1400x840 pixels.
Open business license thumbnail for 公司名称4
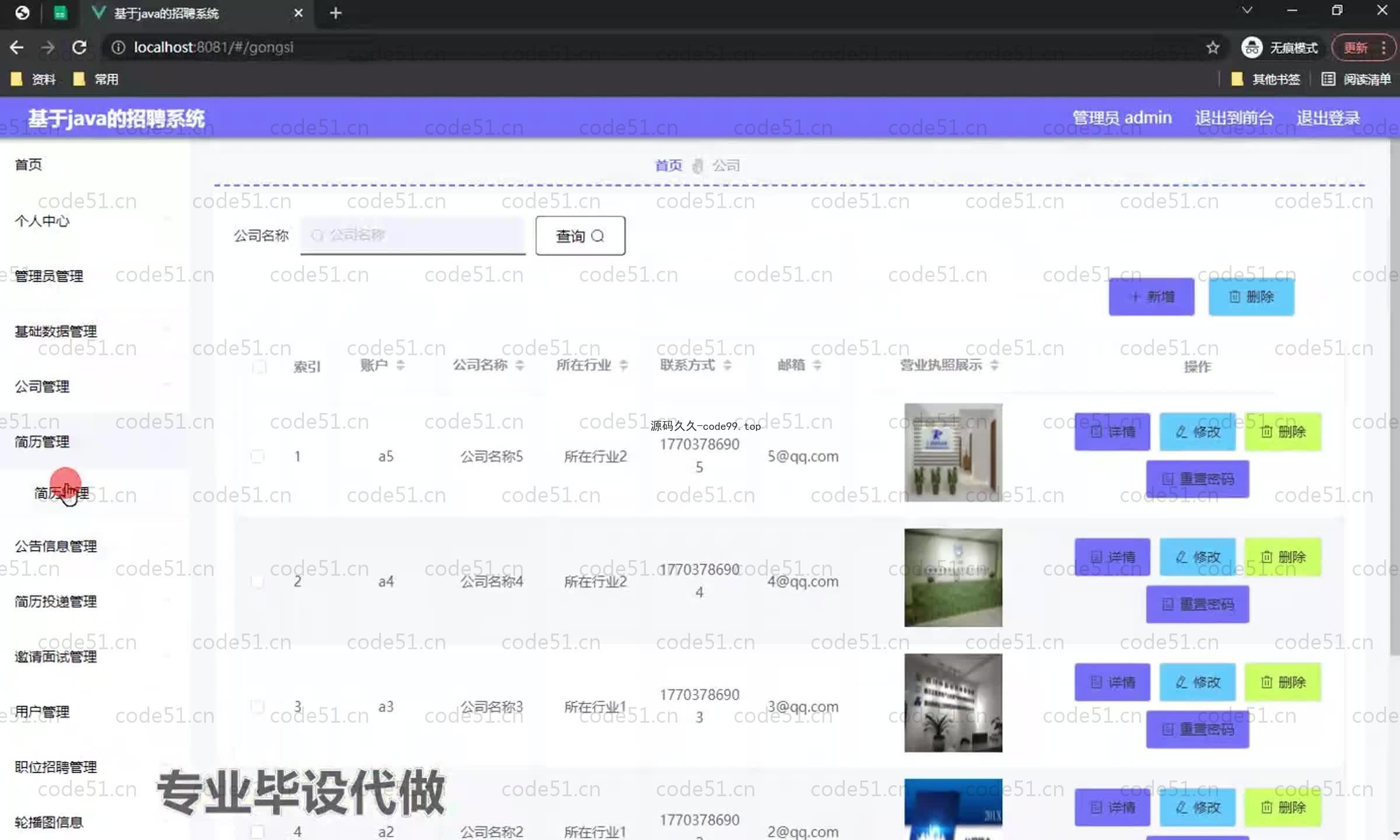pyautogui.click(x=953, y=577)
